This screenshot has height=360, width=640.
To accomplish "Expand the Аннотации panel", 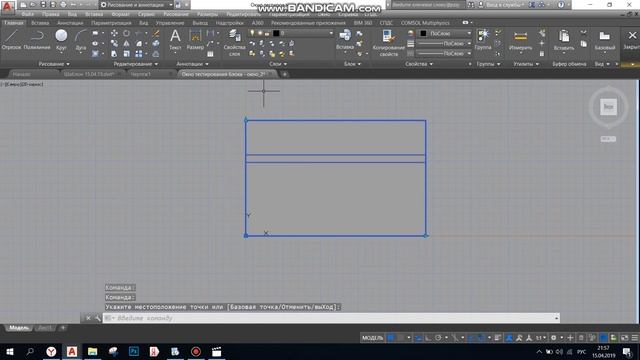I will coord(192,64).
